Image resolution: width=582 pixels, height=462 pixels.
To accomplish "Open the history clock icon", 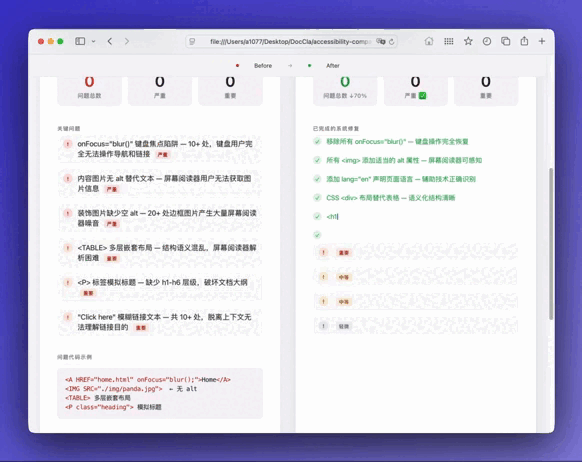I will pyautogui.click(x=487, y=41).
